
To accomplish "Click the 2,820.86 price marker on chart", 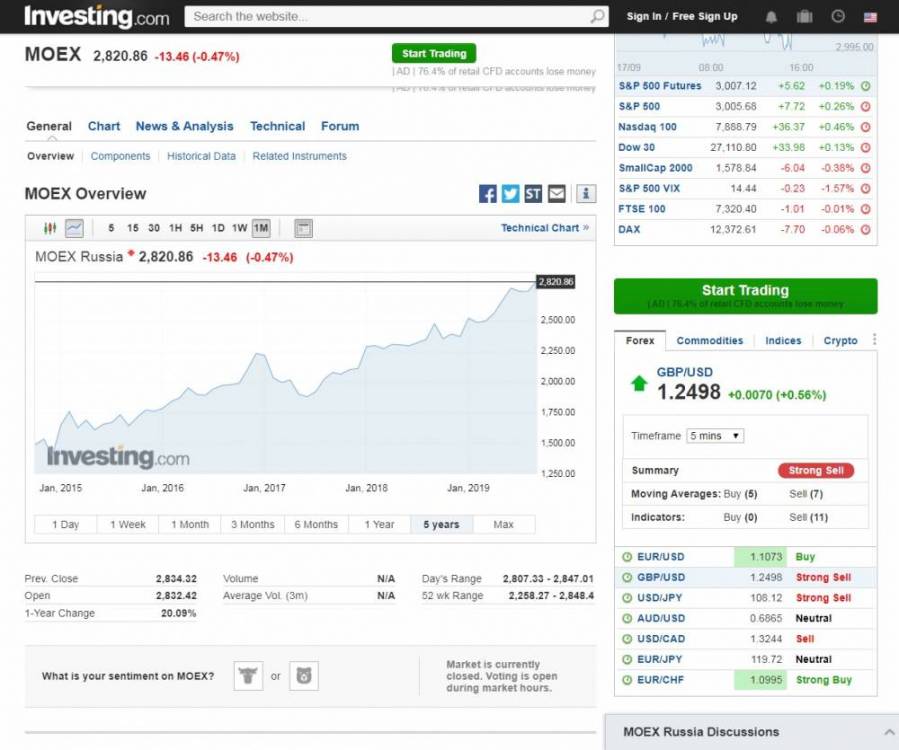I will click(x=556, y=282).
